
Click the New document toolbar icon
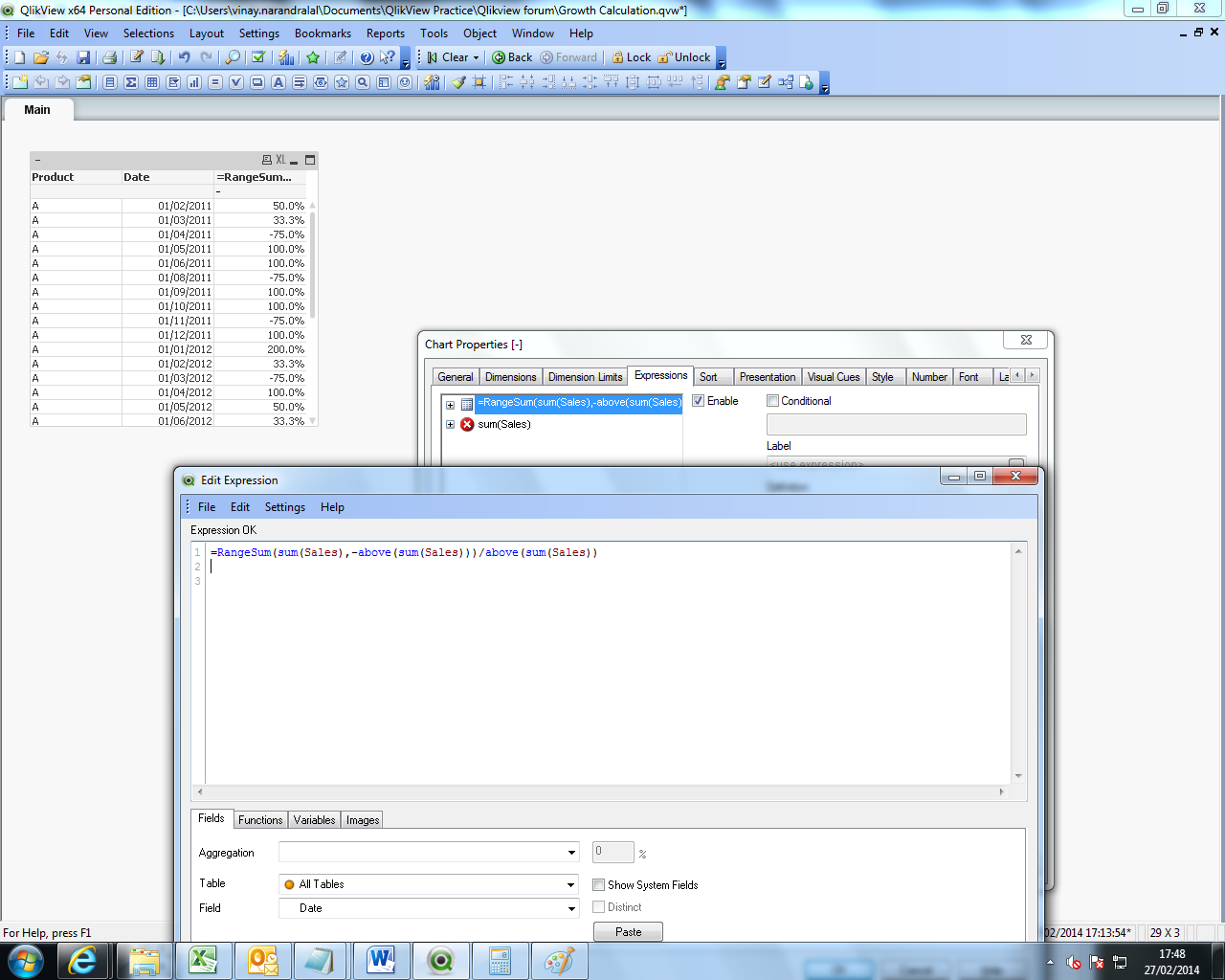click(19, 57)
